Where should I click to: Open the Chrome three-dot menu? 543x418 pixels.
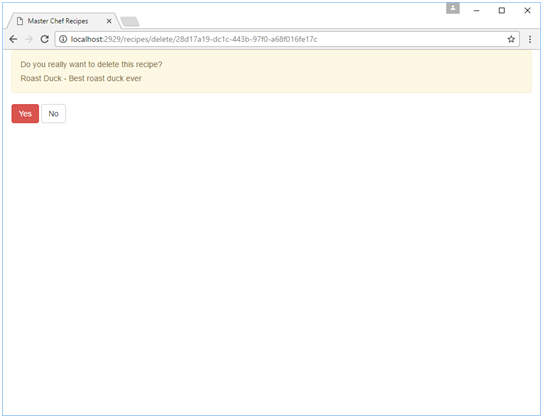coord(530,39)
